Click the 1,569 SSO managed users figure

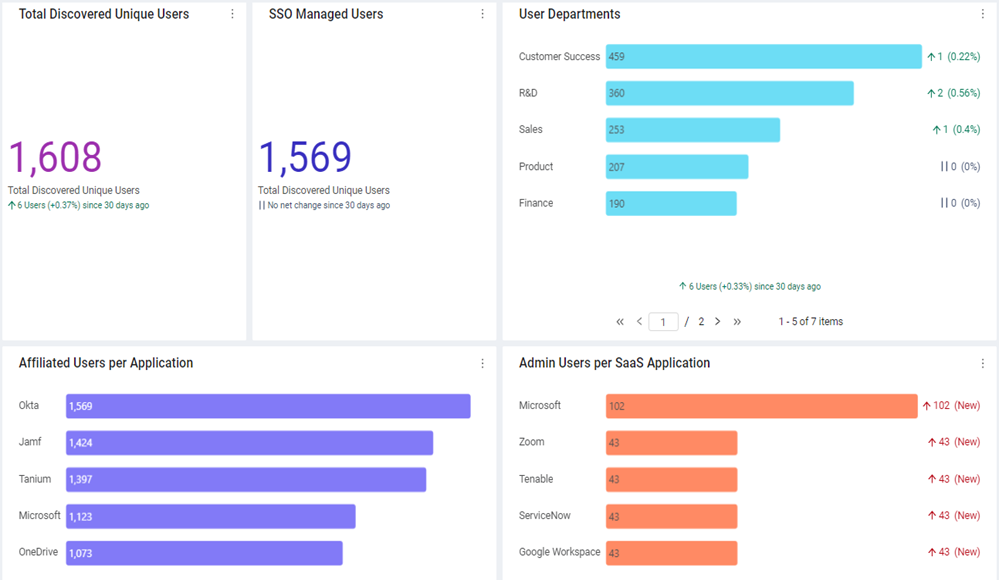pos(305,157)
